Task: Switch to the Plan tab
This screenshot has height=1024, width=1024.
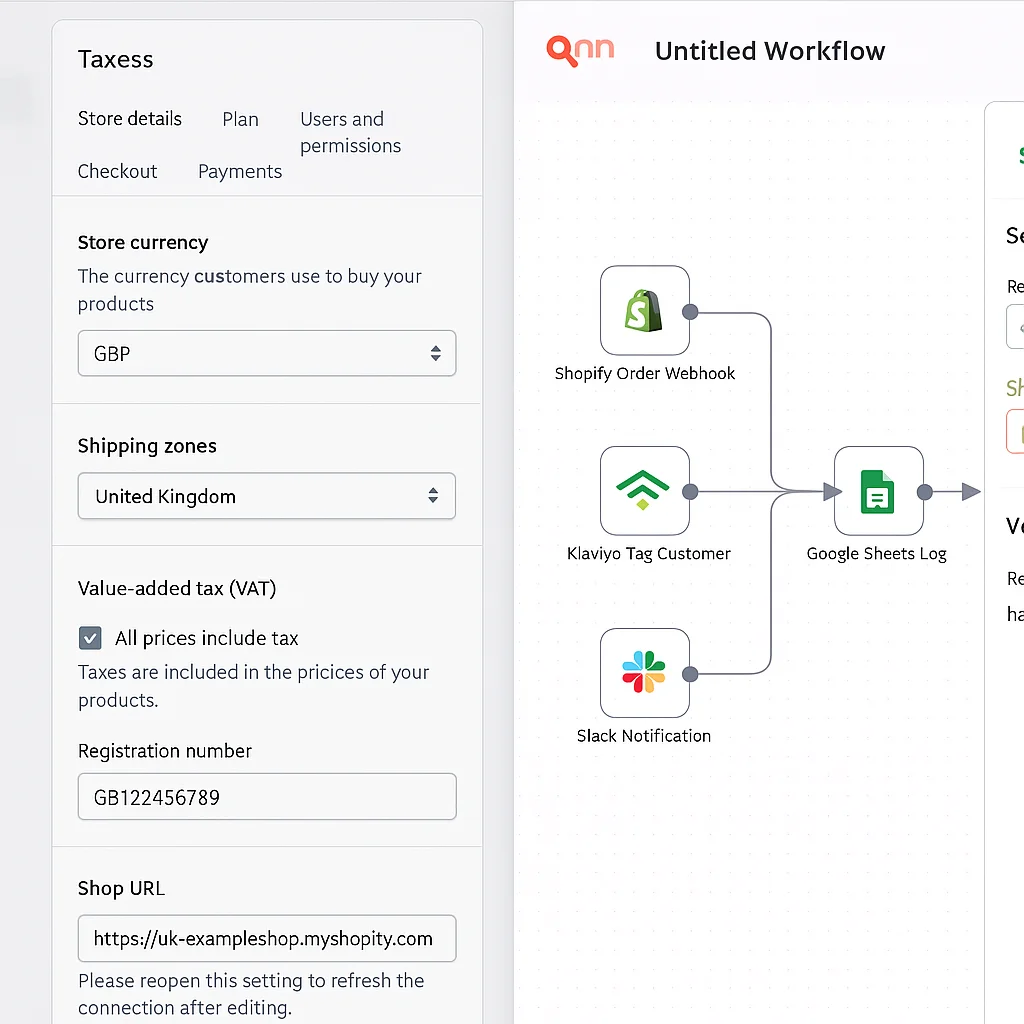Action: click(x=240, y=120)
